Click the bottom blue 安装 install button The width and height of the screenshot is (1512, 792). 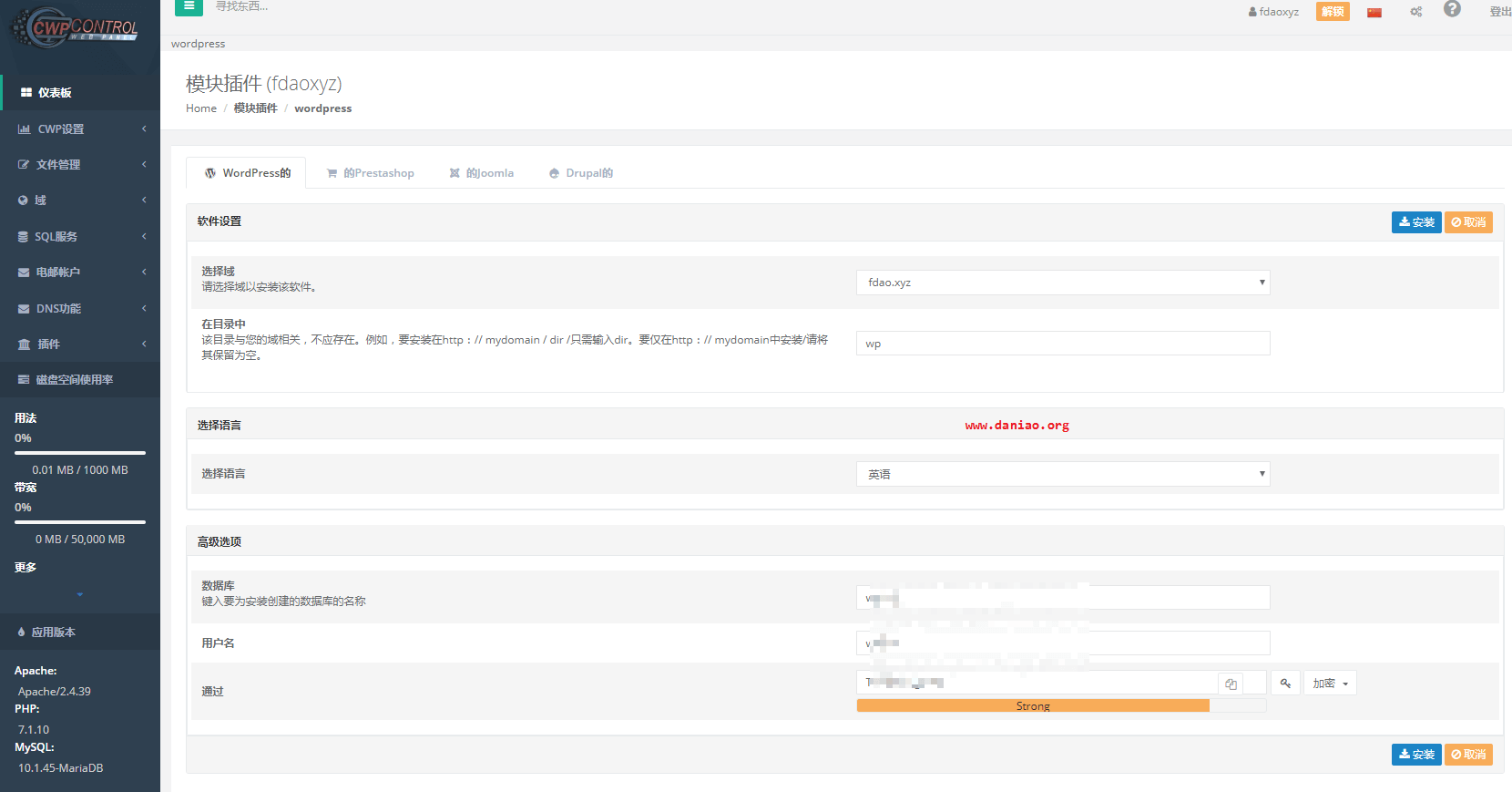tap(1416, 755)
